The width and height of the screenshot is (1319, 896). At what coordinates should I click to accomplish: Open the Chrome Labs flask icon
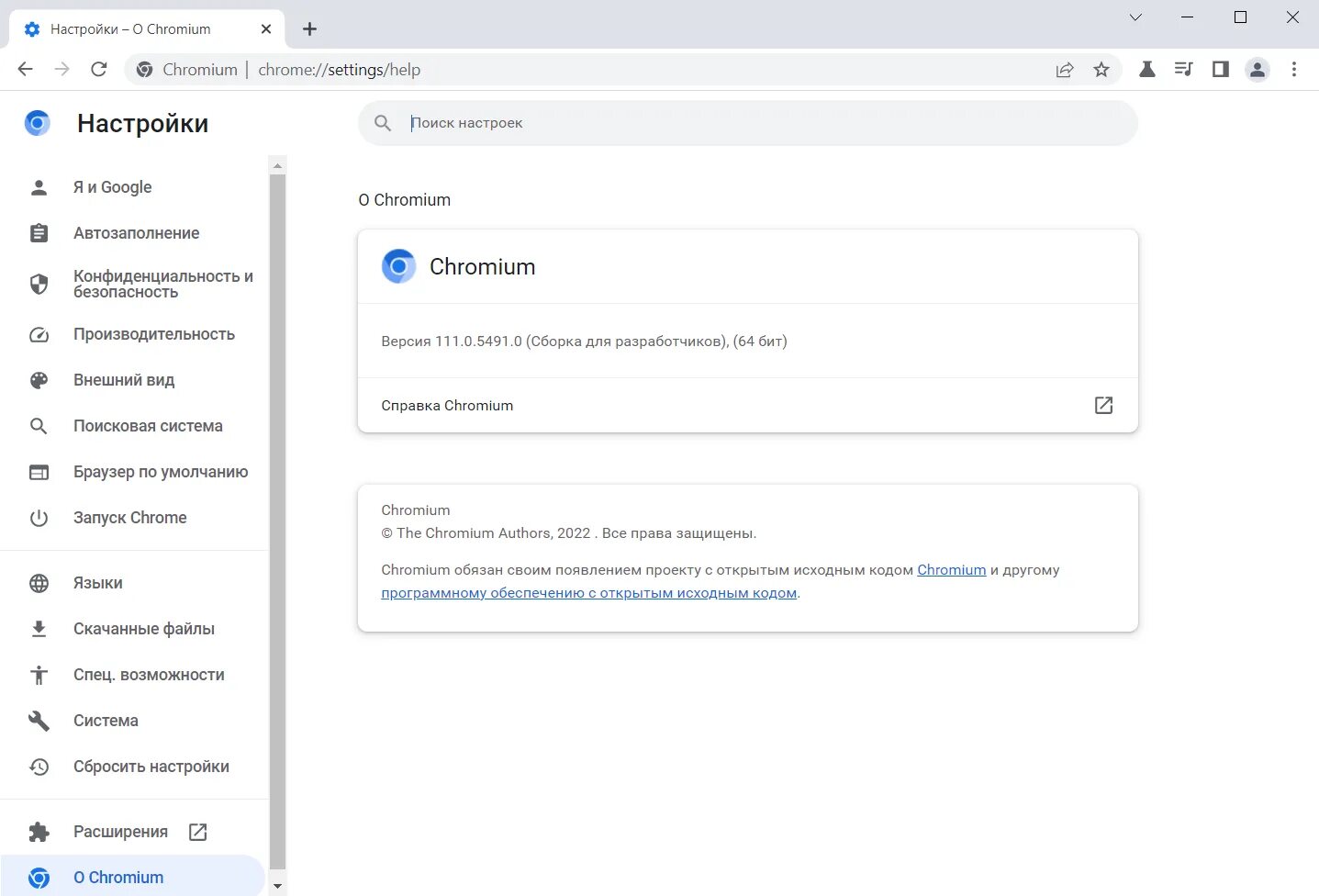click(1147, 70)
